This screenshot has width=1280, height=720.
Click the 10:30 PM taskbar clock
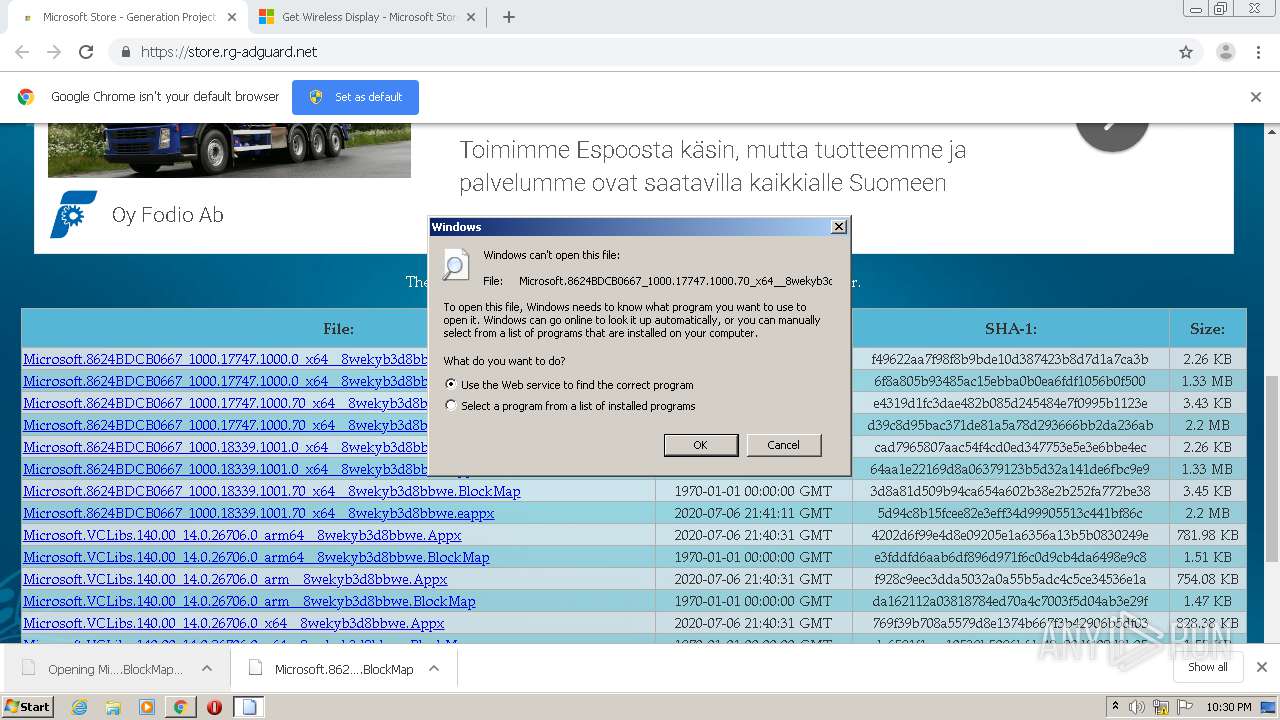[1229, 707]
